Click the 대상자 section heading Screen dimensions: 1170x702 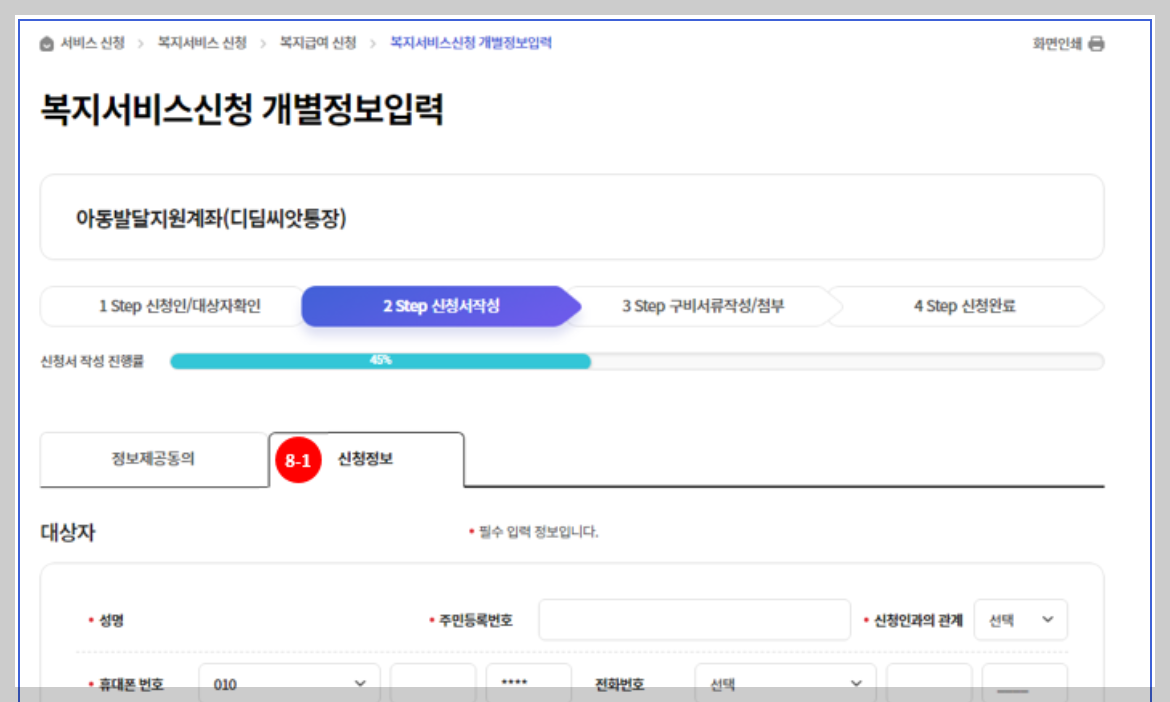pyautogui.click(x=68, y=532)
